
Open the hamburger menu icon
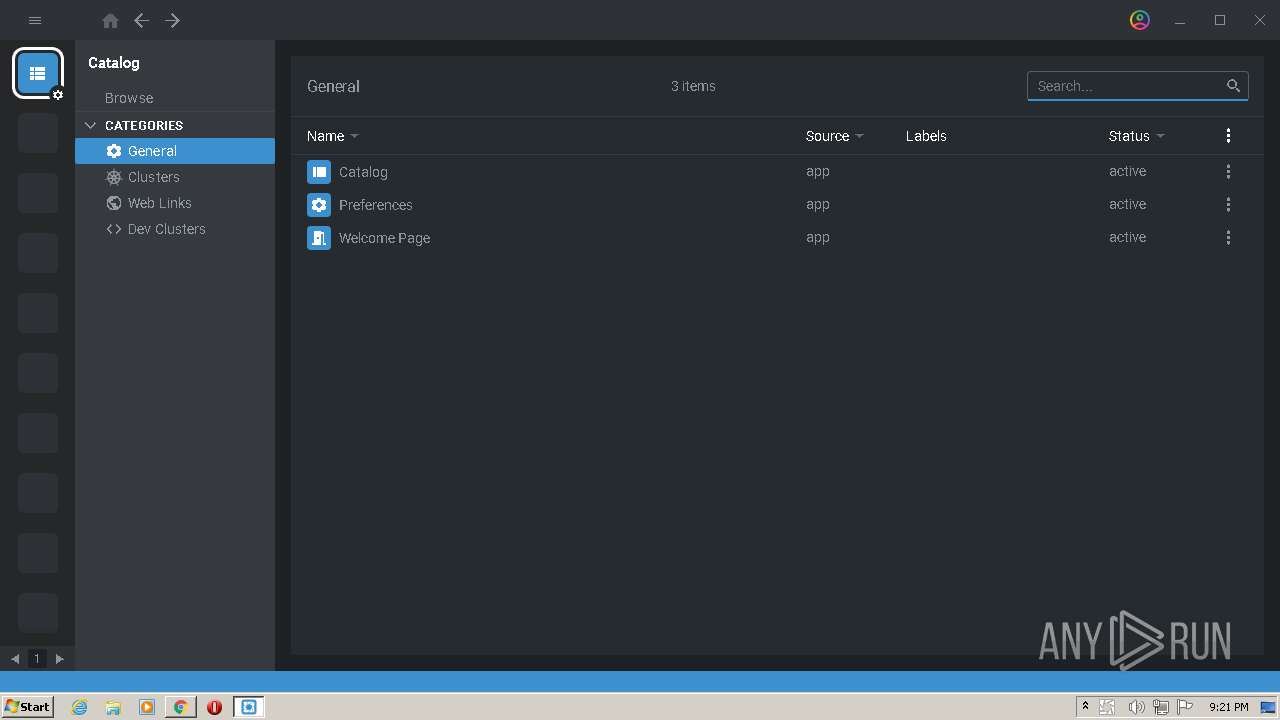click(x=35, y=20)
